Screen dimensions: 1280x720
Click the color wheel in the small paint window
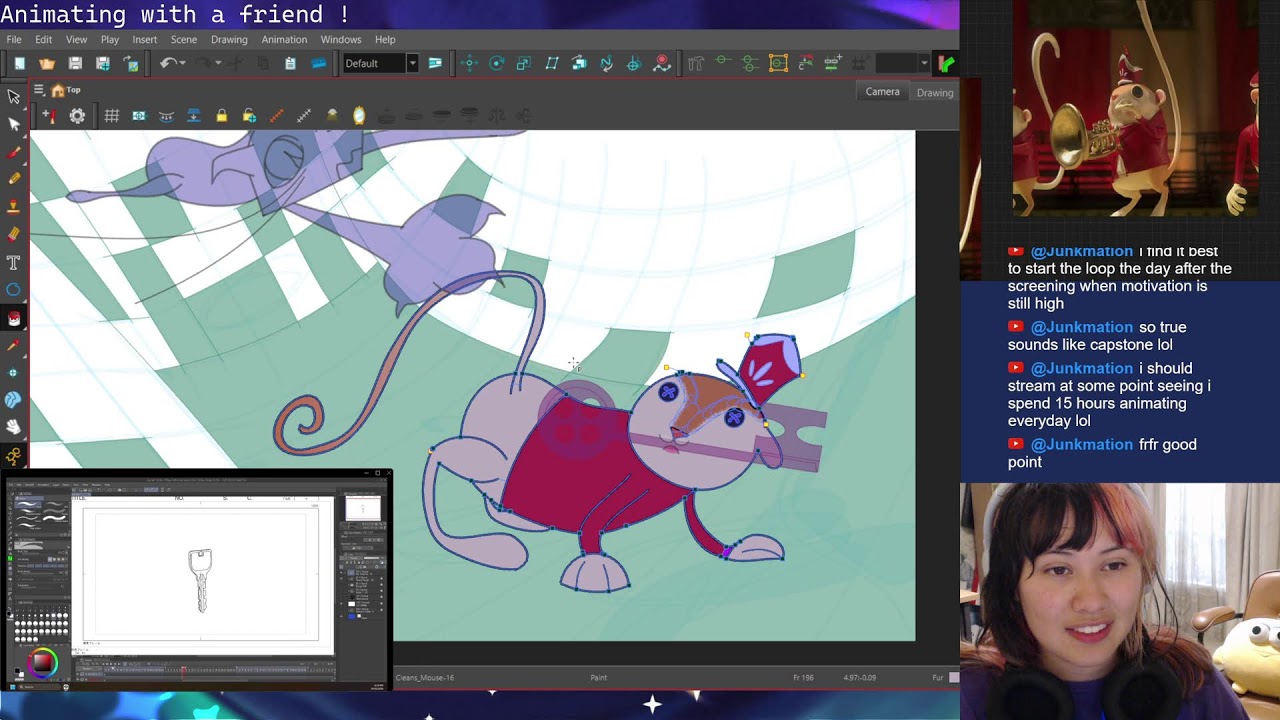(42, 661)
